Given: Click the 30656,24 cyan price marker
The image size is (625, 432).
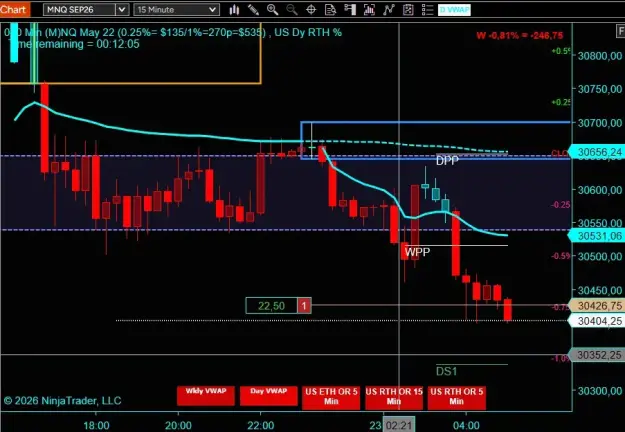Looking at the screenshot, I should 597,152.
